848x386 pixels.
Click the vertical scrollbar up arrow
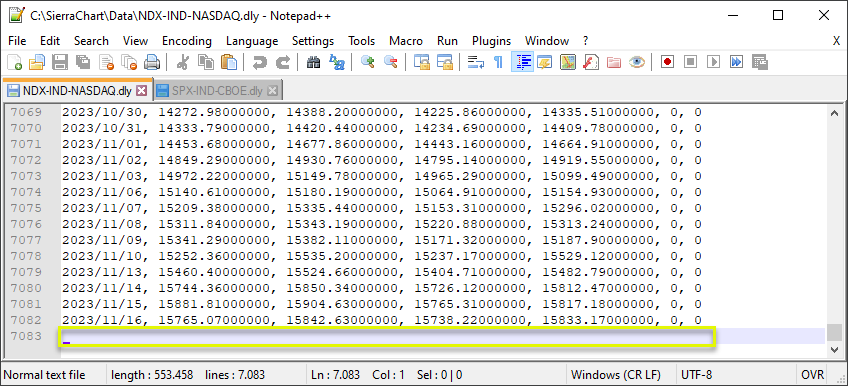pyautogui.click(x=834, y=113)
